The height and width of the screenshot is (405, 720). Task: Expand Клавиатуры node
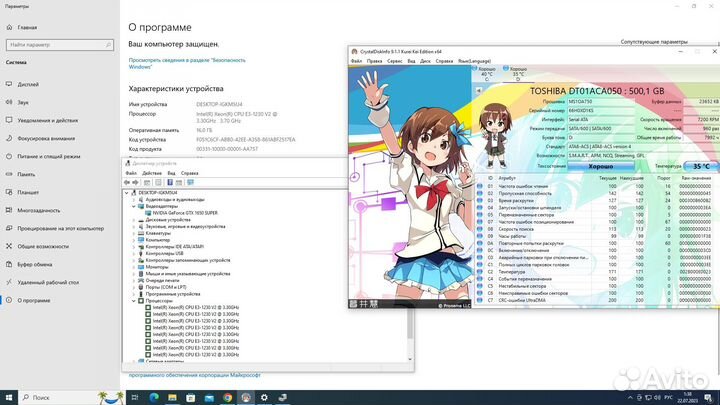click(x=134, y=233)
